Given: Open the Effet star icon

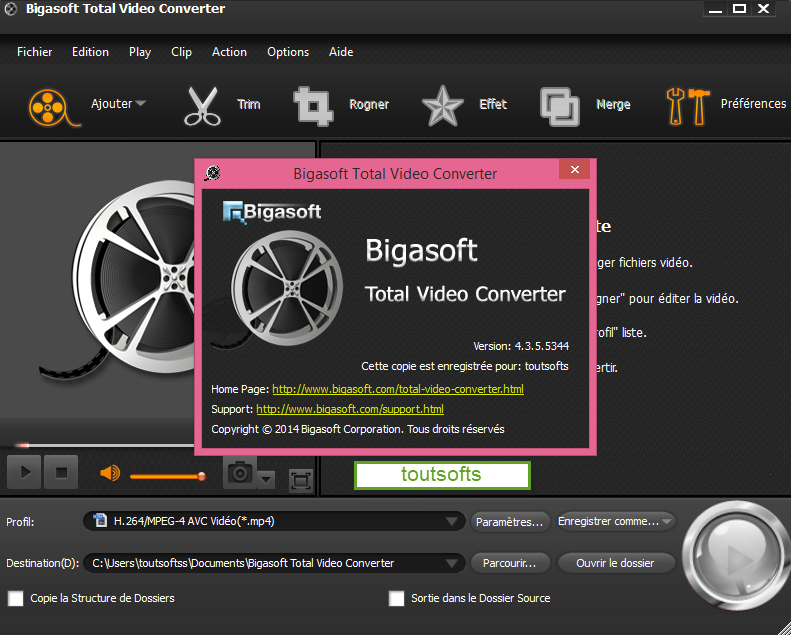Looking at the screenshot, I should click(x=442, y=106).
